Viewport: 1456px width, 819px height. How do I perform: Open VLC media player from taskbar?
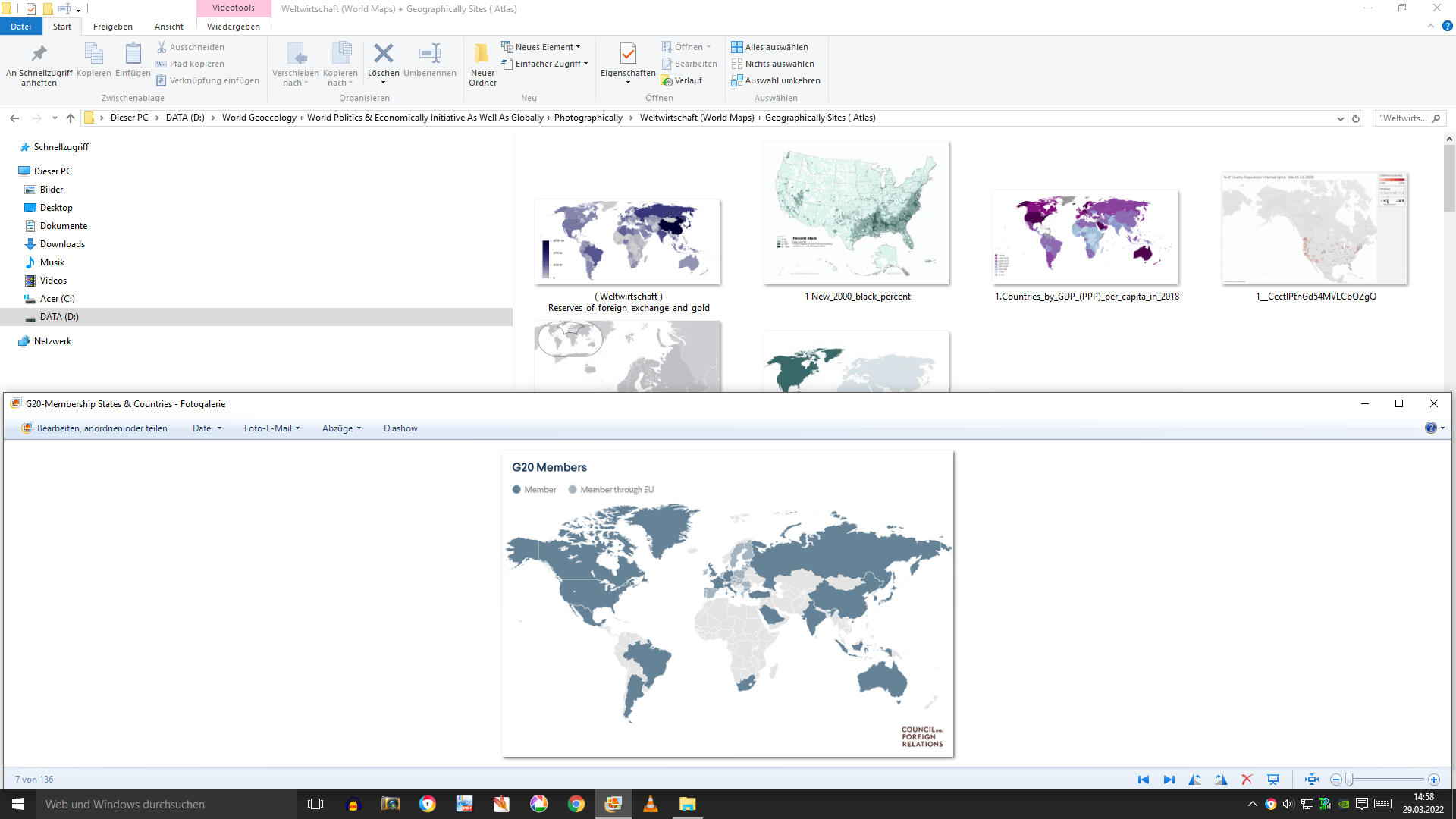click(x=651, y=804)
